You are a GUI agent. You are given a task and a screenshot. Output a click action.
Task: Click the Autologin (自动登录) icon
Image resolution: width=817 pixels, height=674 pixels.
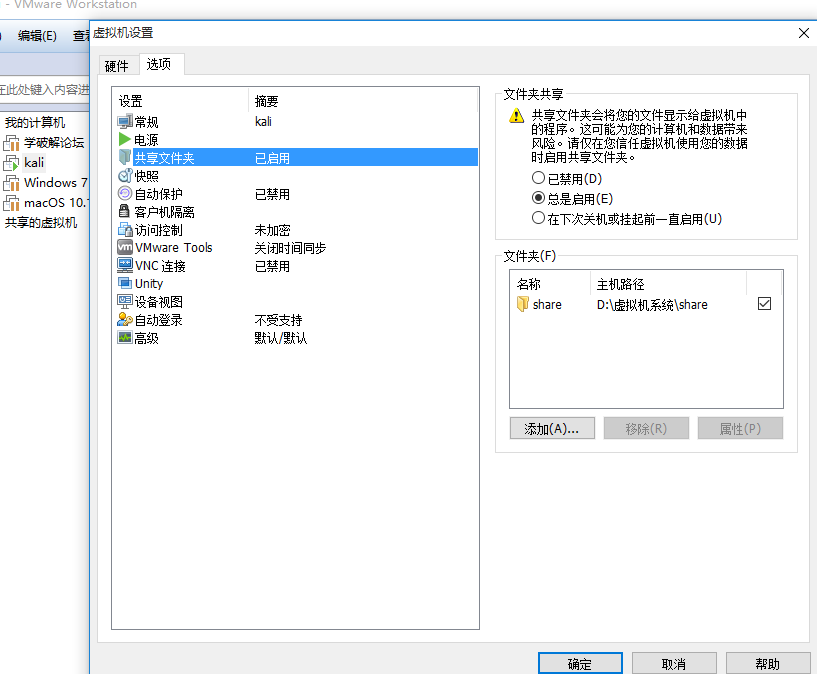[x=125, y=320]
